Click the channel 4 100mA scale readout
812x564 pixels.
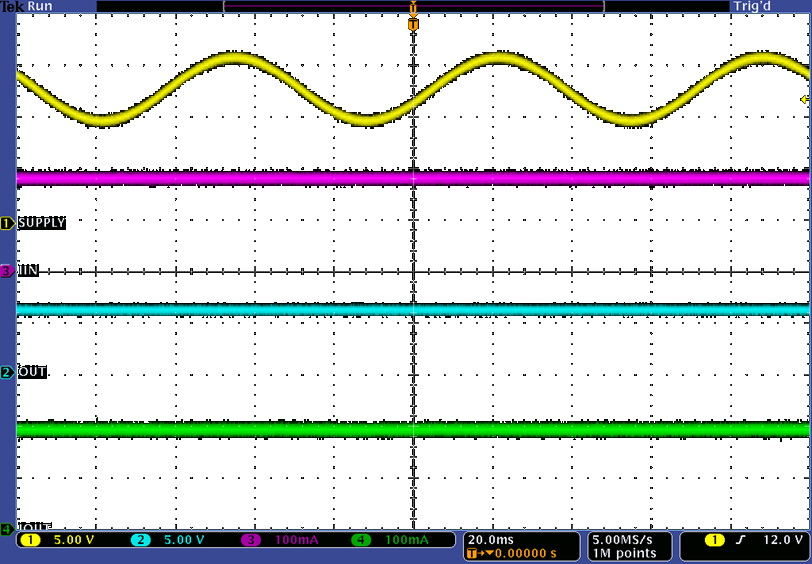(407, 540)
